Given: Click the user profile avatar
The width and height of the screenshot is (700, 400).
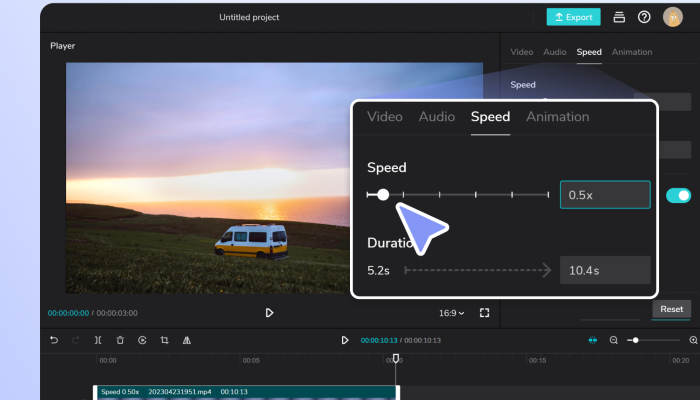Looking at the screenshot, I should 672,17.
